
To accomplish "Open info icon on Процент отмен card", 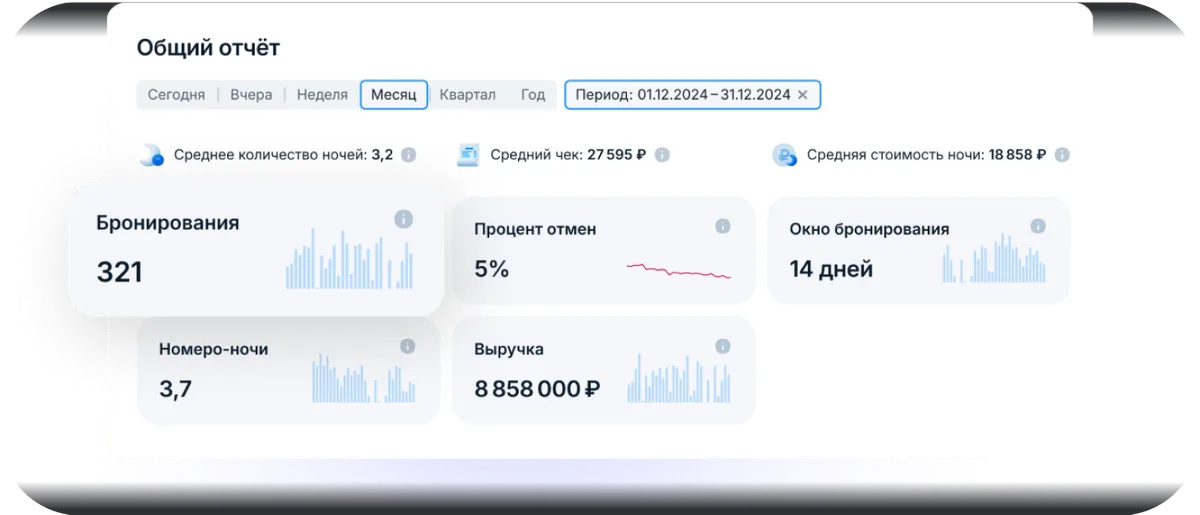I will click(x=723, y=227).
